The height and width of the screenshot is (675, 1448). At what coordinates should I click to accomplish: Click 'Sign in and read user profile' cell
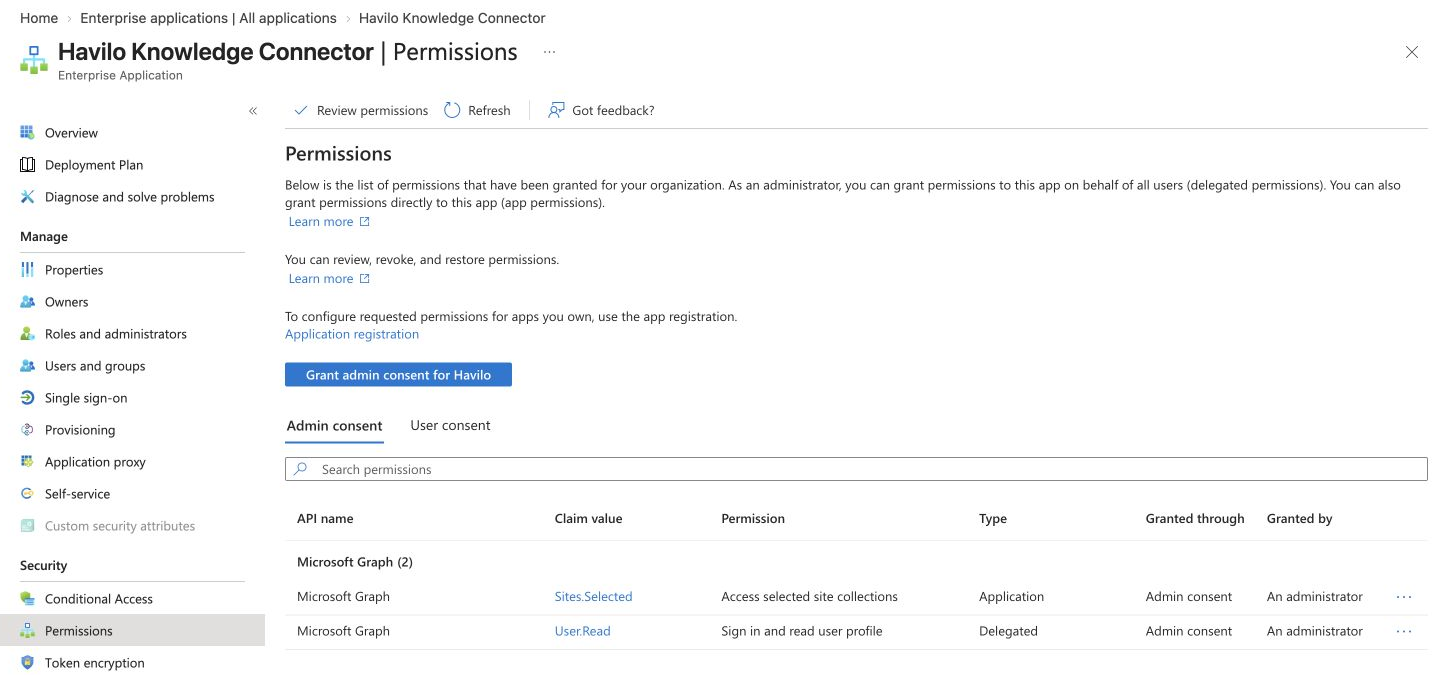coord(801,631)
